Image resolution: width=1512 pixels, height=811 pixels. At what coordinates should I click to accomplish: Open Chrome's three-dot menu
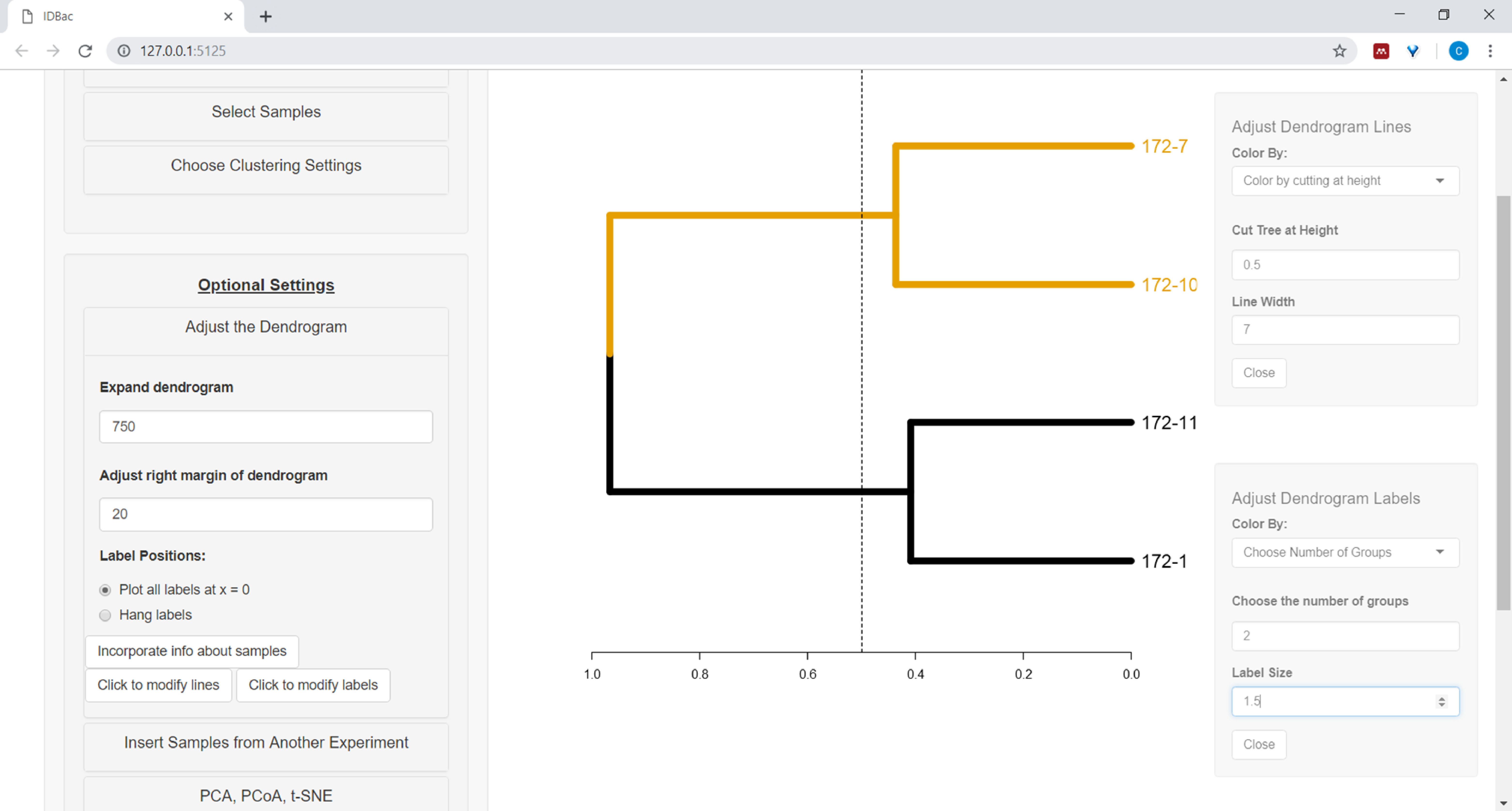click(1490, 51)
